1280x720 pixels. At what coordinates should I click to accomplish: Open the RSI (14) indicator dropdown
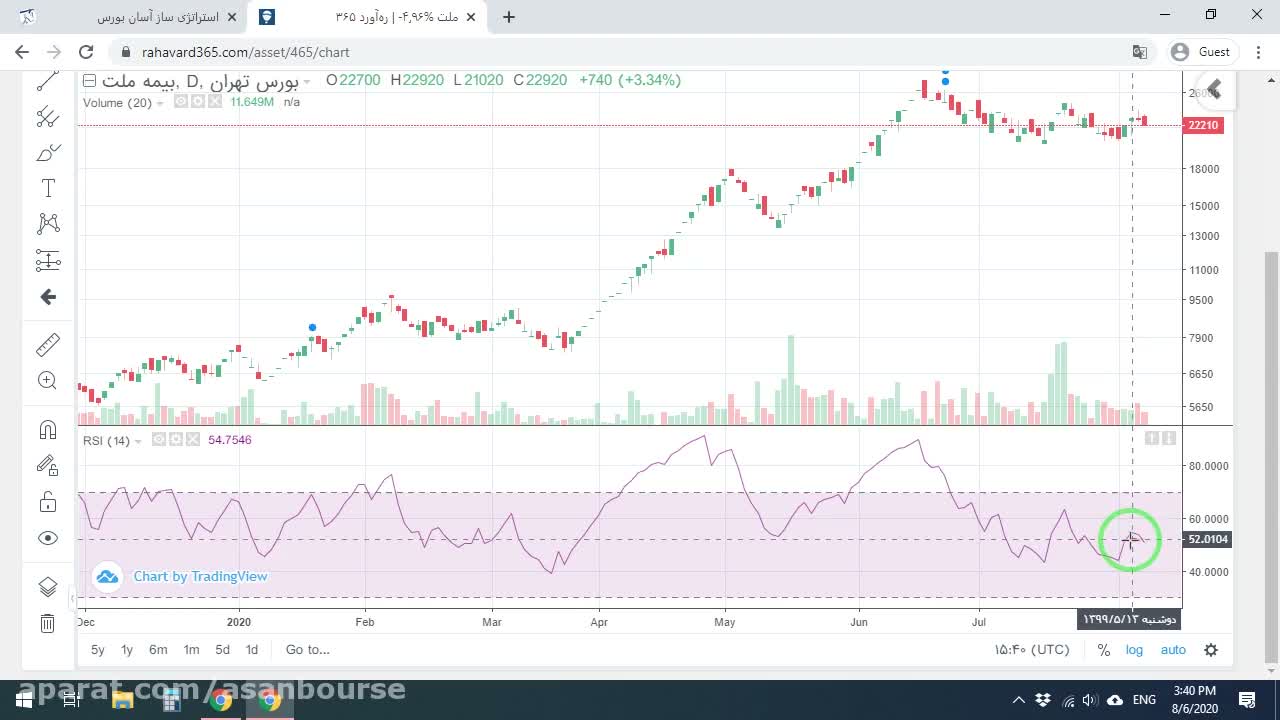point(138,441)
